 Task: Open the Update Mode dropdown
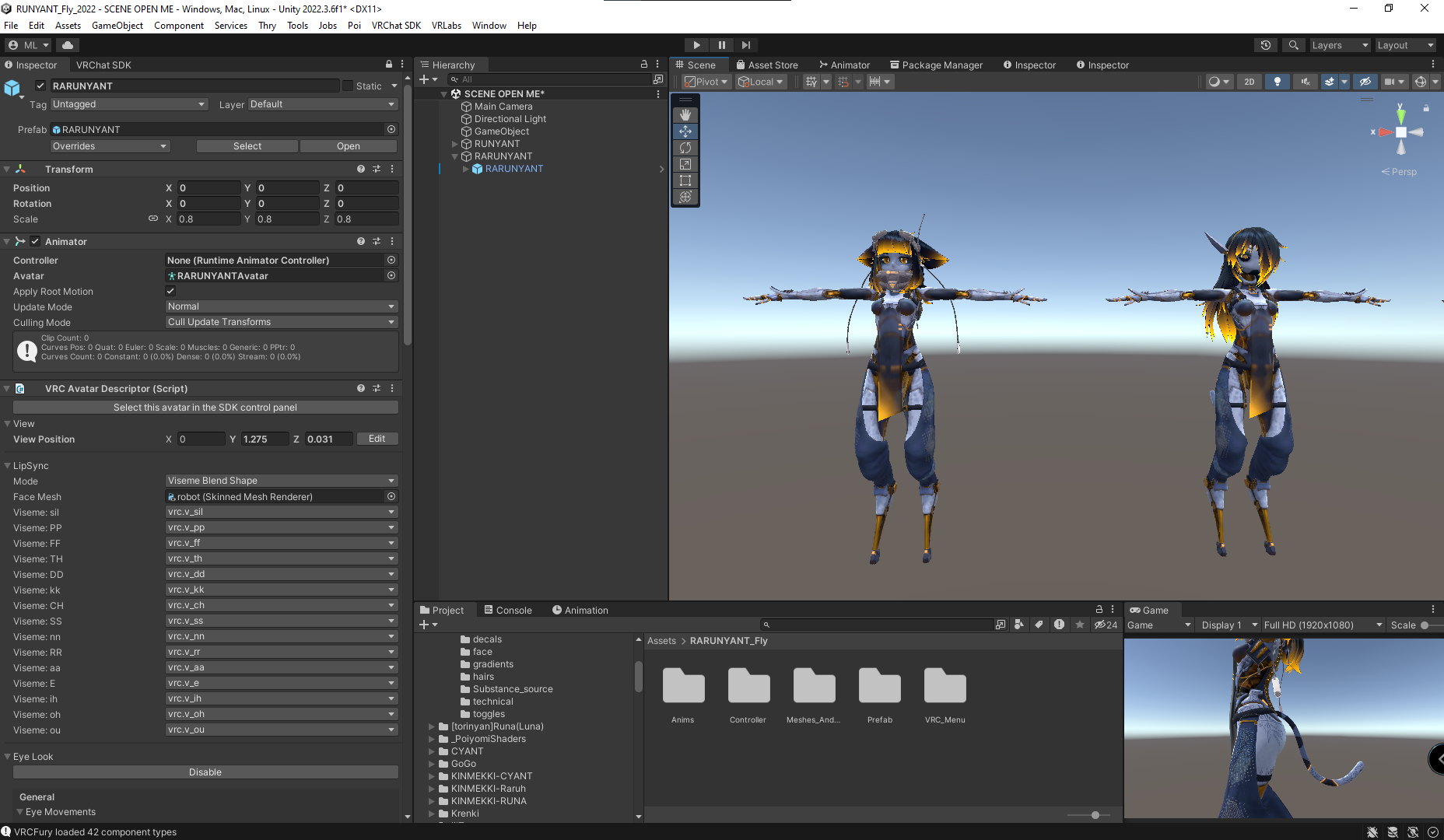[282, 306]
